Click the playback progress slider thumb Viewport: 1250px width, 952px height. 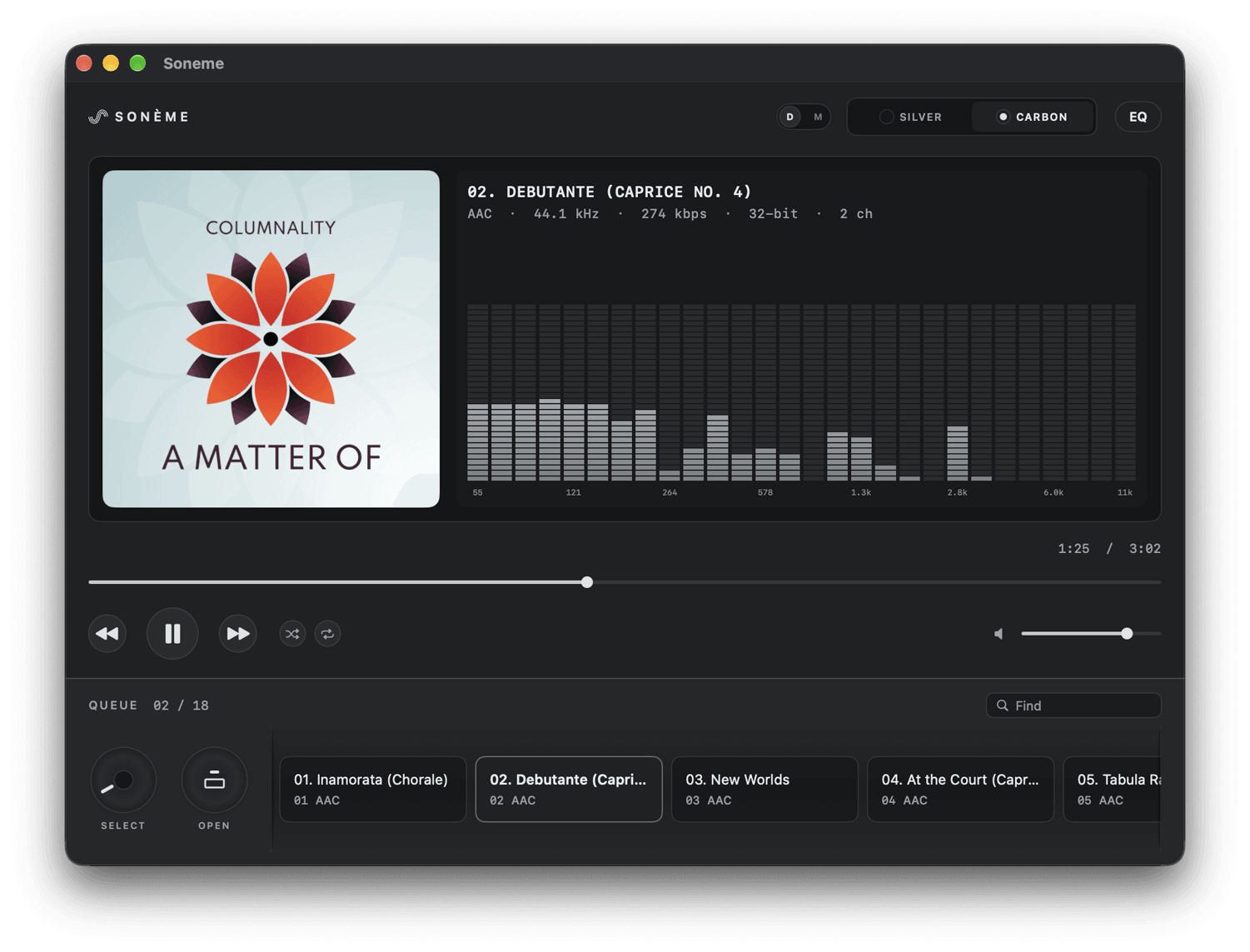click(x=587, y=582)
